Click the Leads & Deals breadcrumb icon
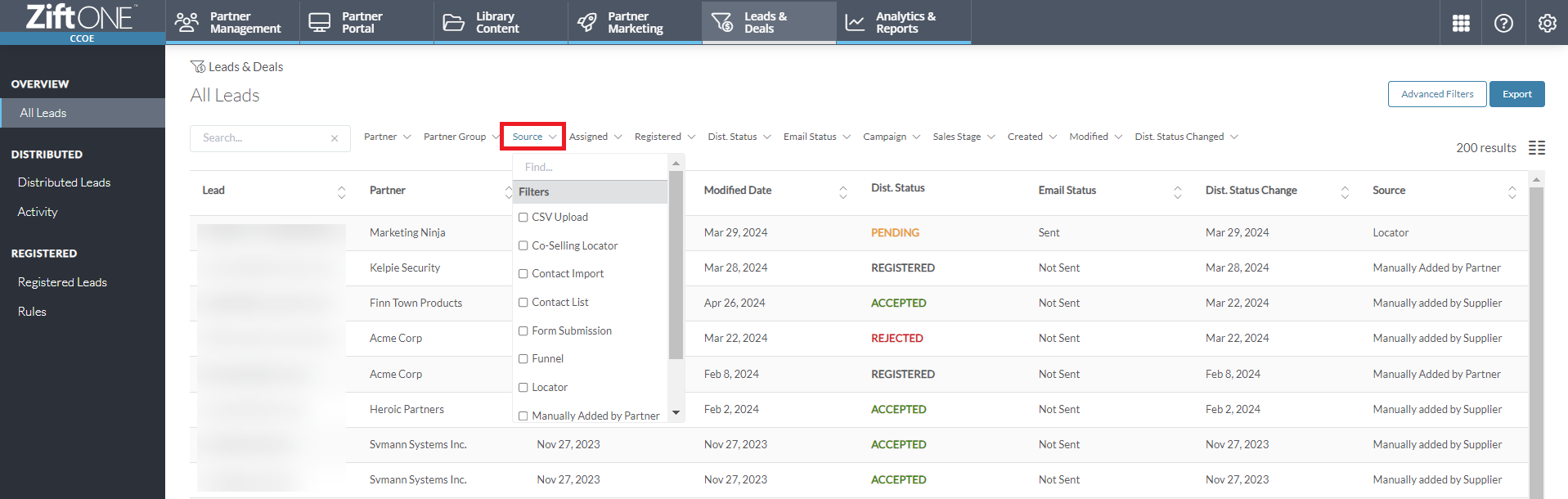1568x499 pixels. pyautogui.click(x=198, y=66)
